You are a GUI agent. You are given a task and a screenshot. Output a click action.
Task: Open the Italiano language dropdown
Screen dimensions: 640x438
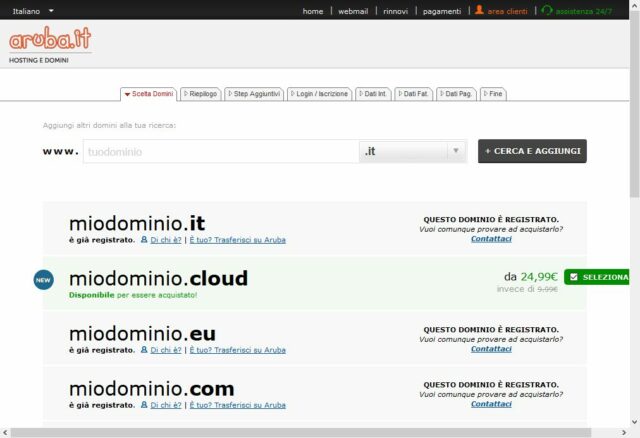(32, 11)
